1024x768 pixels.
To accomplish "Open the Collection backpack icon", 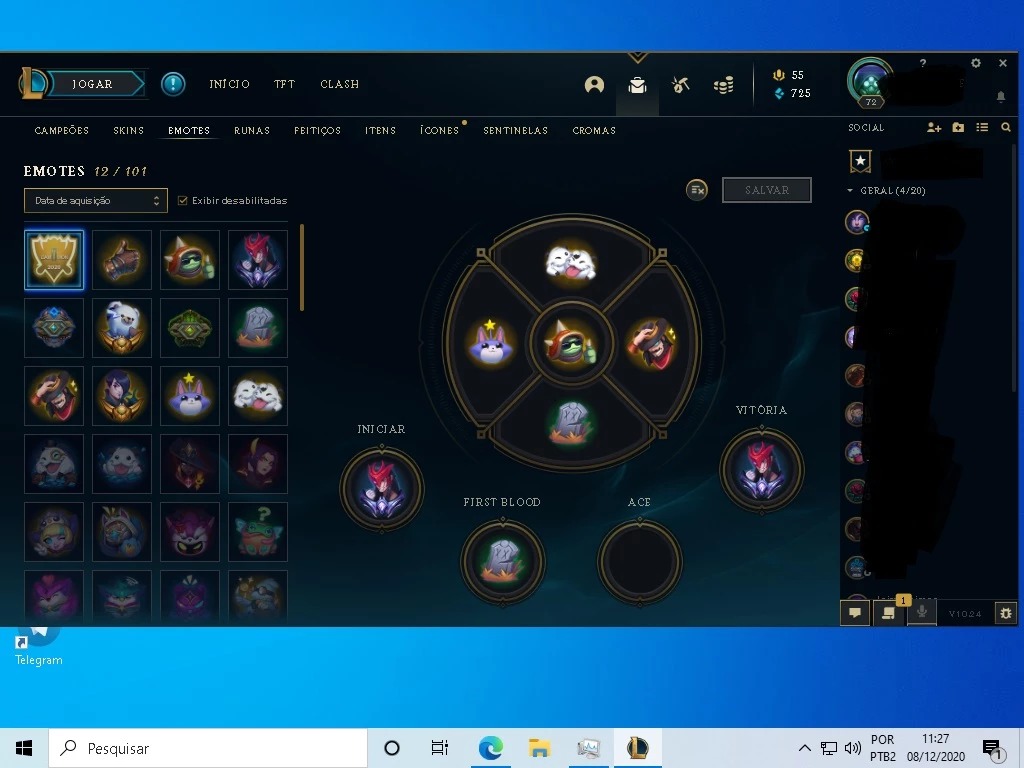I will coord(637,85).
